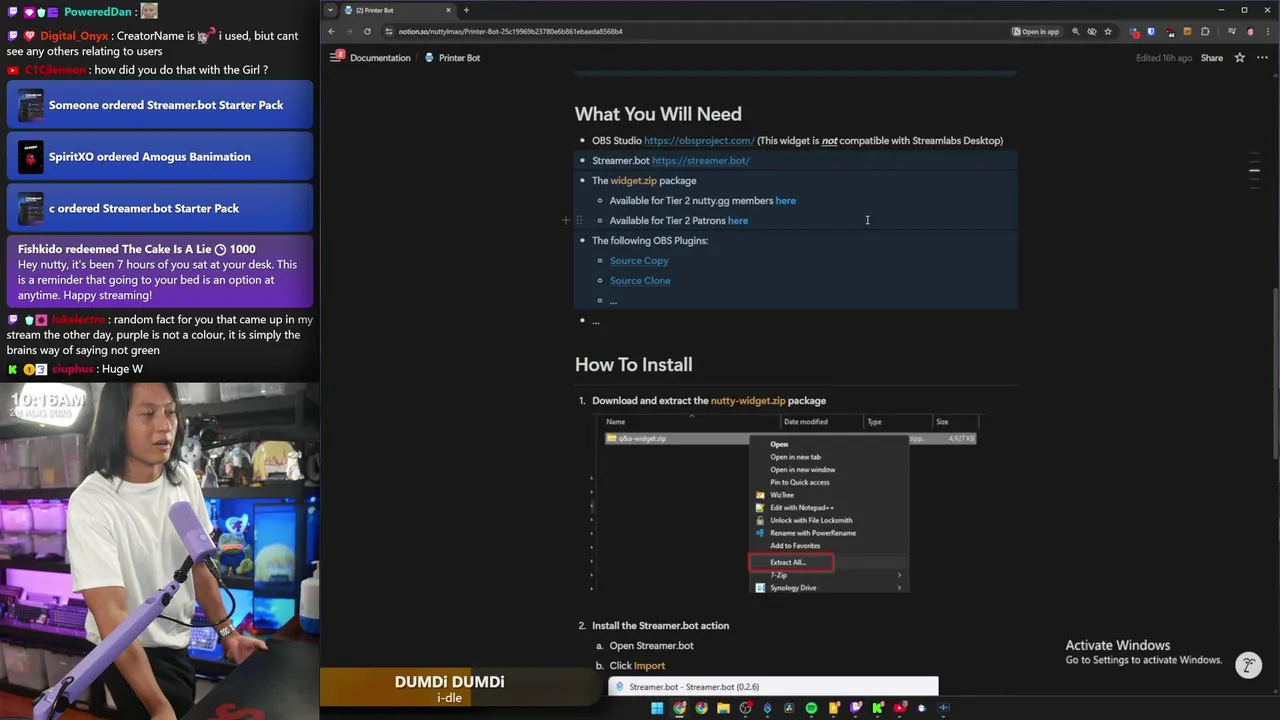Open the Chrome three-dot menu
1280x720 pixels.
[x=1268, y=31]
